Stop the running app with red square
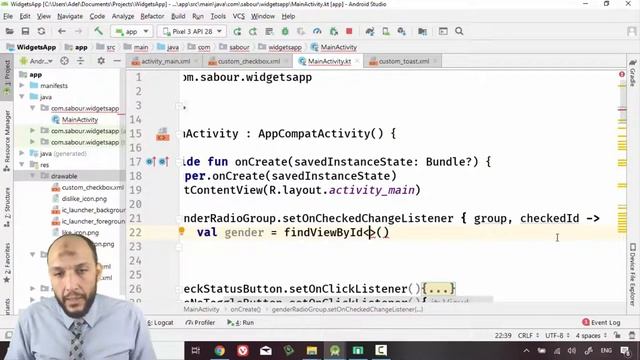The width and height of the screenshot is (640, 360). [349, 31]
